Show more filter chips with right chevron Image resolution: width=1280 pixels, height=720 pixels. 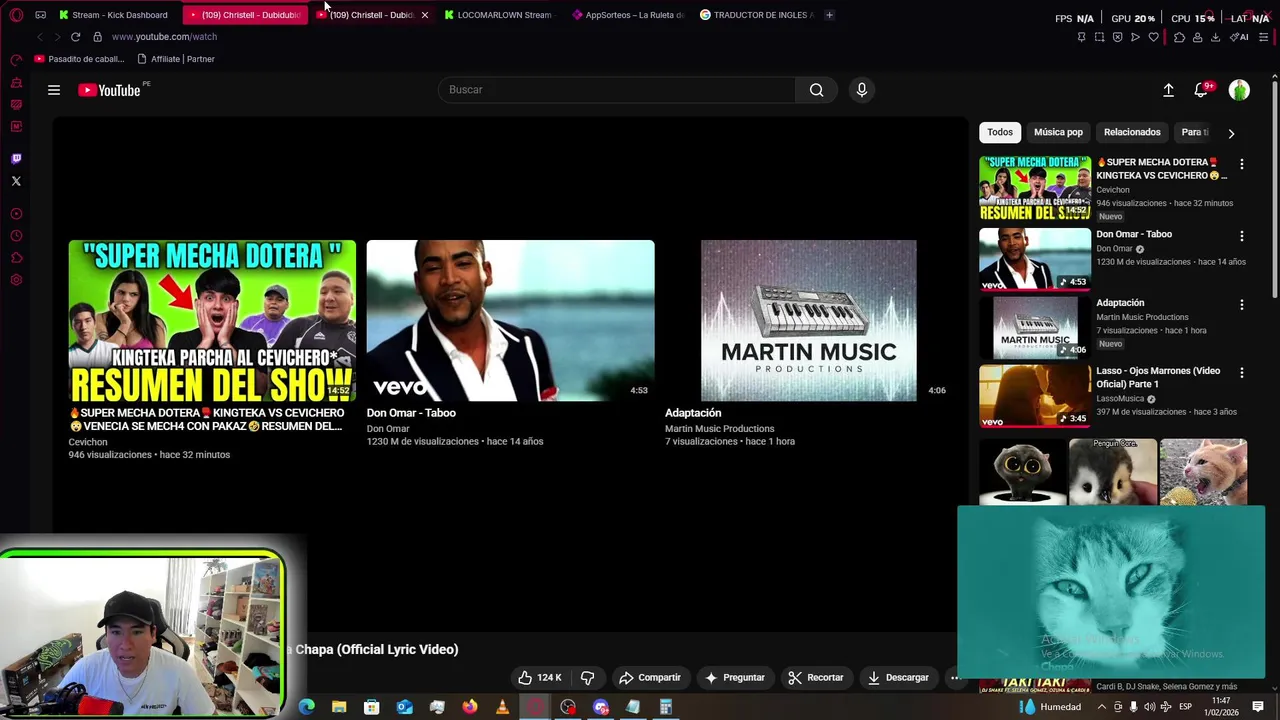pos(1231,133)
